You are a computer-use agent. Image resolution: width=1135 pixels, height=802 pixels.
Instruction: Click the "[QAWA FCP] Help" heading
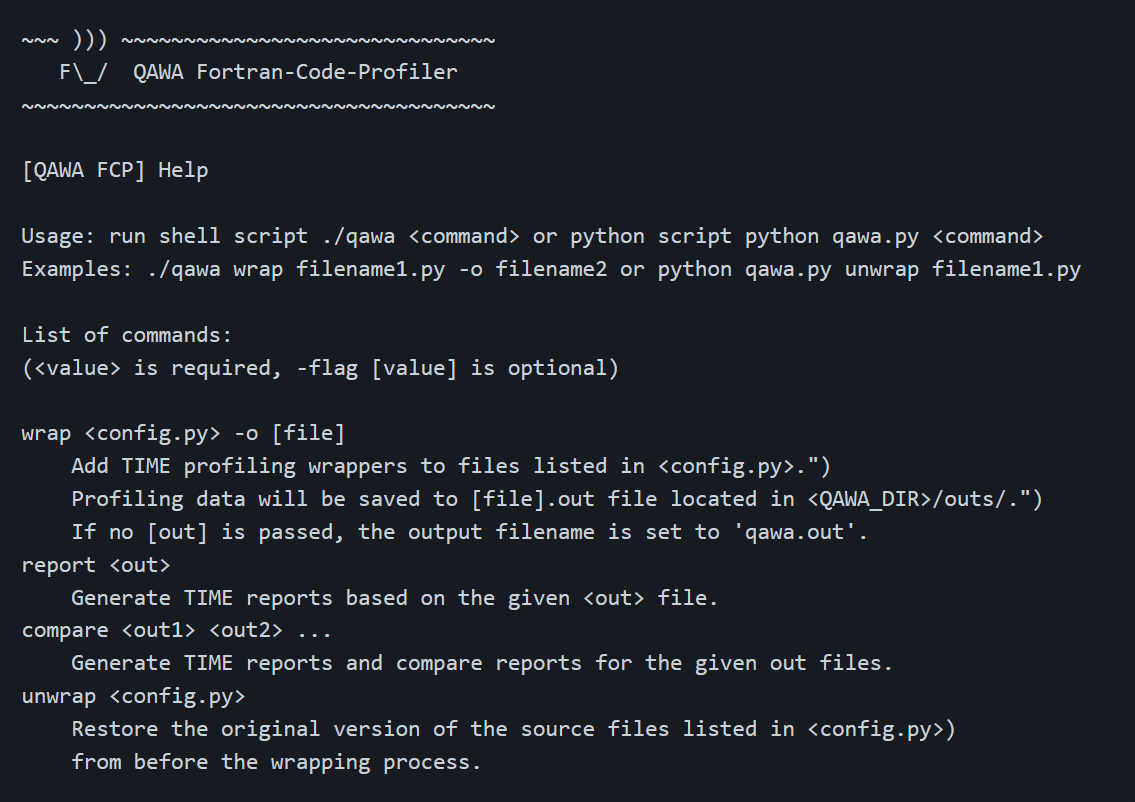(115, 170)
